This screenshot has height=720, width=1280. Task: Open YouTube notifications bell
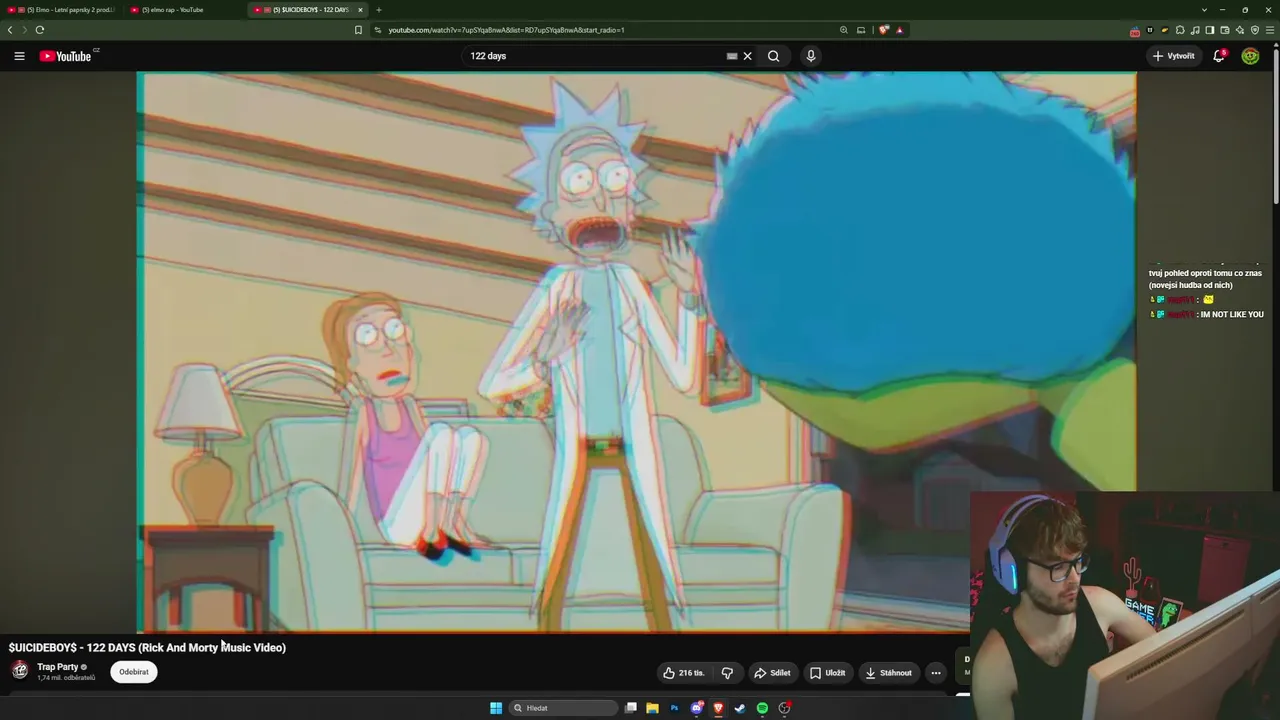[x=1219, y=56]
